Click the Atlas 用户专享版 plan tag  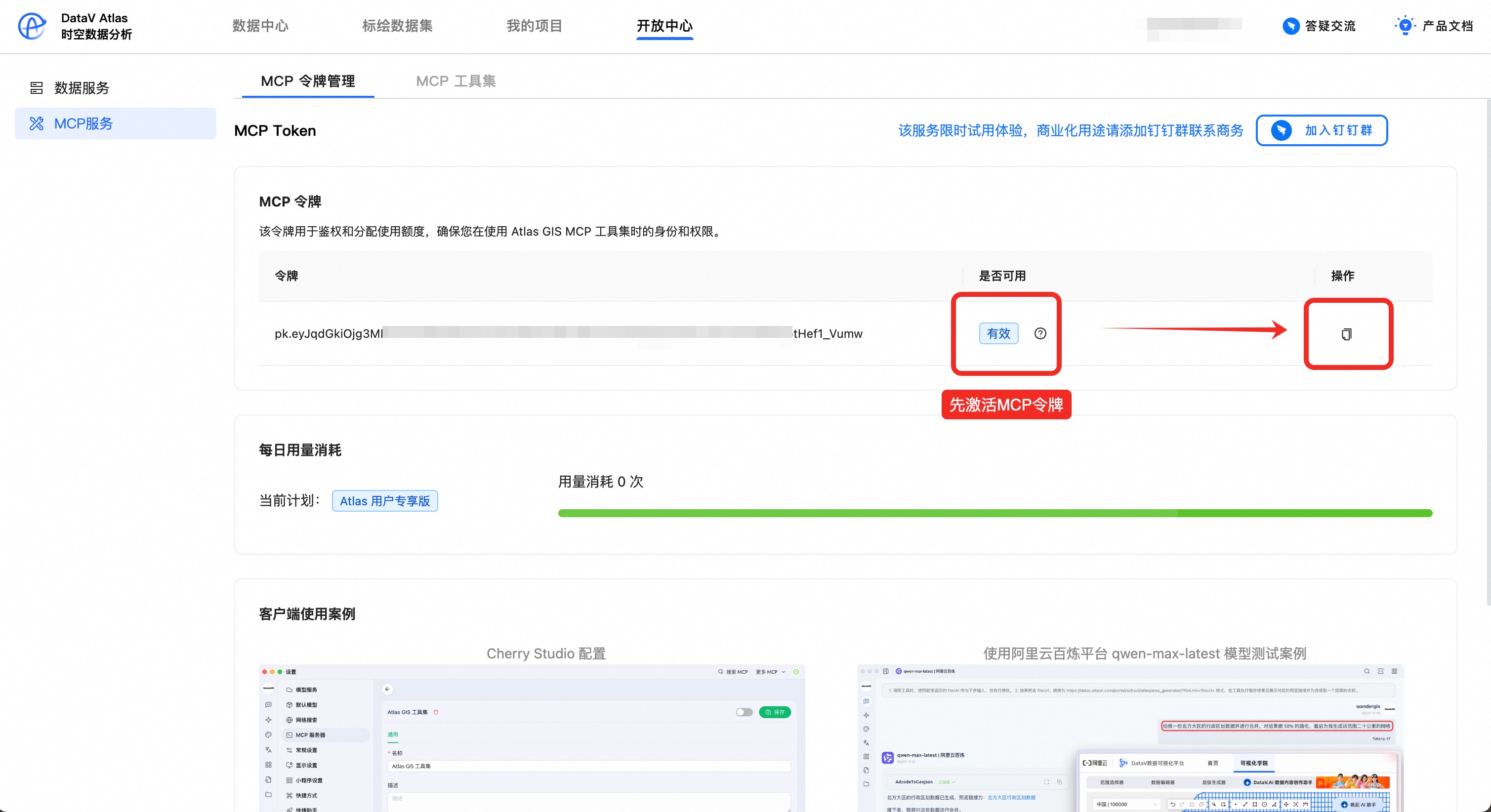point(385,501)
